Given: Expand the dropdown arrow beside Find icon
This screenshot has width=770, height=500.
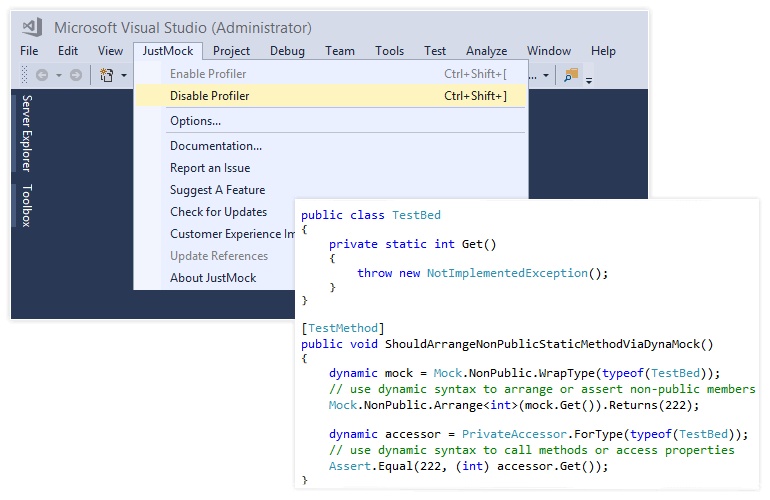Looking at the screenshot, I should pyautogui.click(x=546, y=76).
